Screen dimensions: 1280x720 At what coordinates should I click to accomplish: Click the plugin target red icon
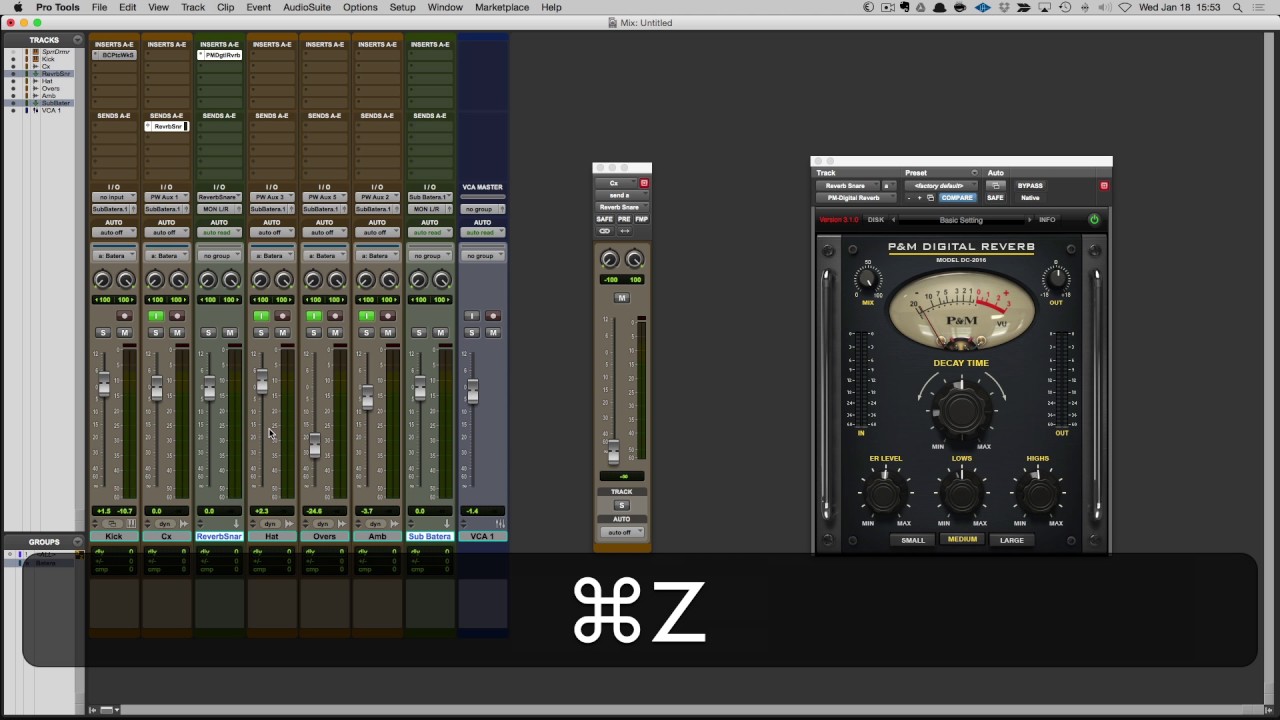click(x=1104, y=186)
